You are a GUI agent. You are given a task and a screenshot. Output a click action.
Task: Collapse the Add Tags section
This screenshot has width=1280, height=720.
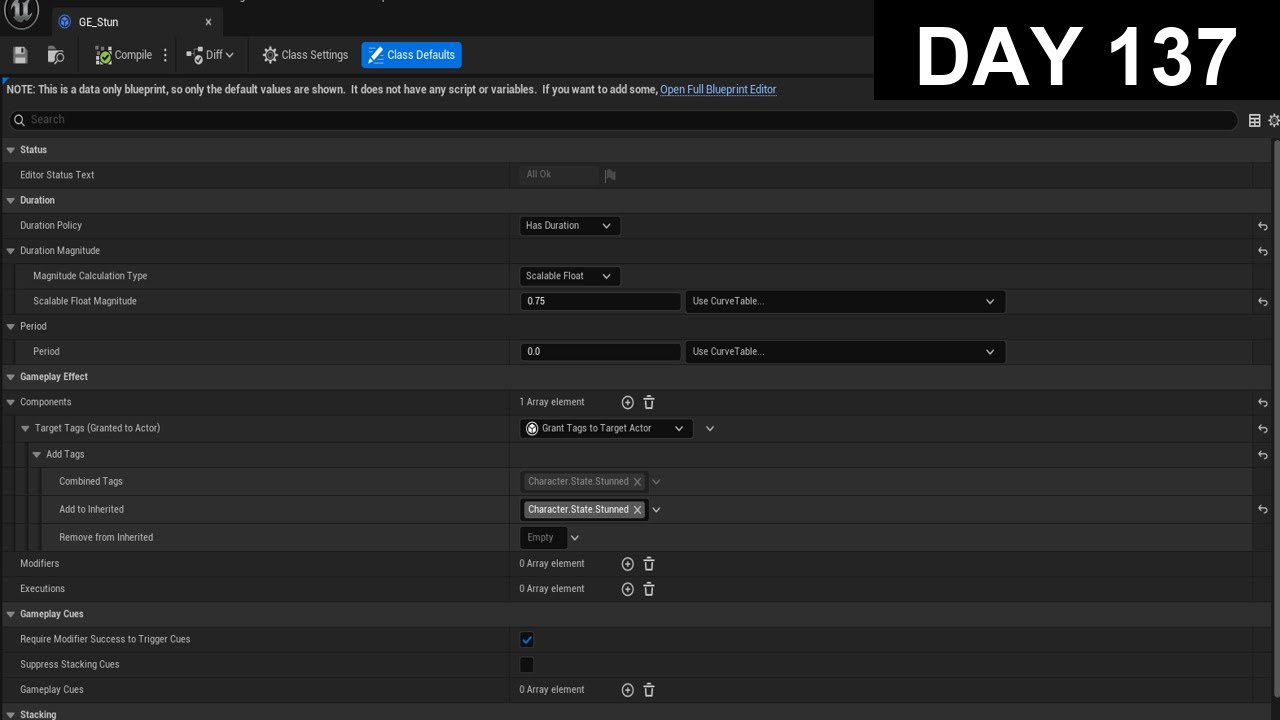(x=37, y=455)
